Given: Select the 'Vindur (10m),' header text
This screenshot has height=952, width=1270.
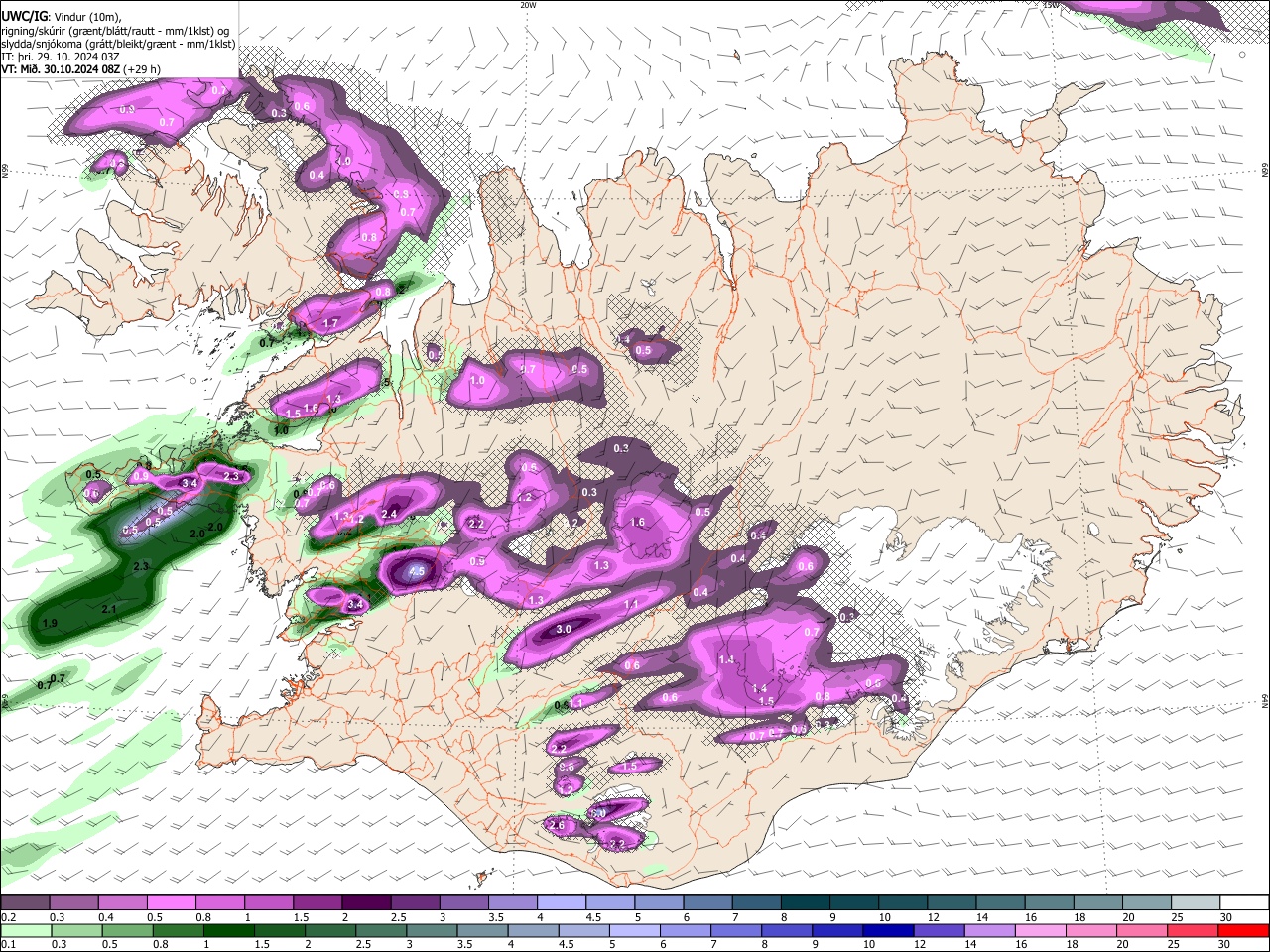Looking at the screenshot, I should coord(87,17).
